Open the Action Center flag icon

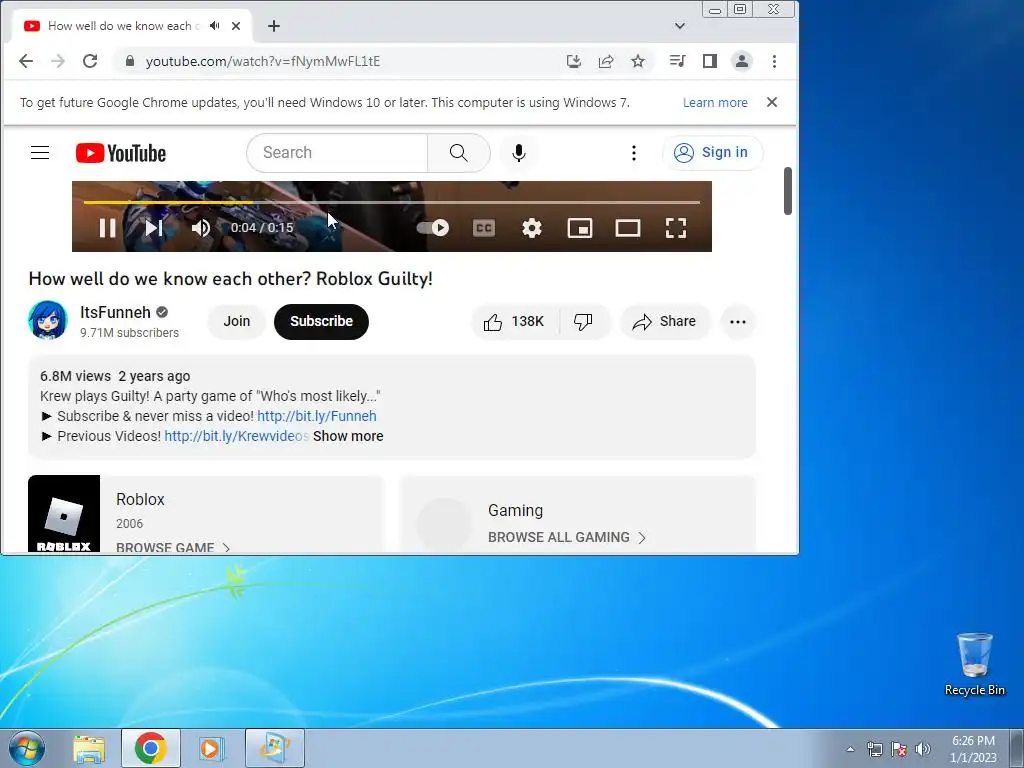point(899,749)
